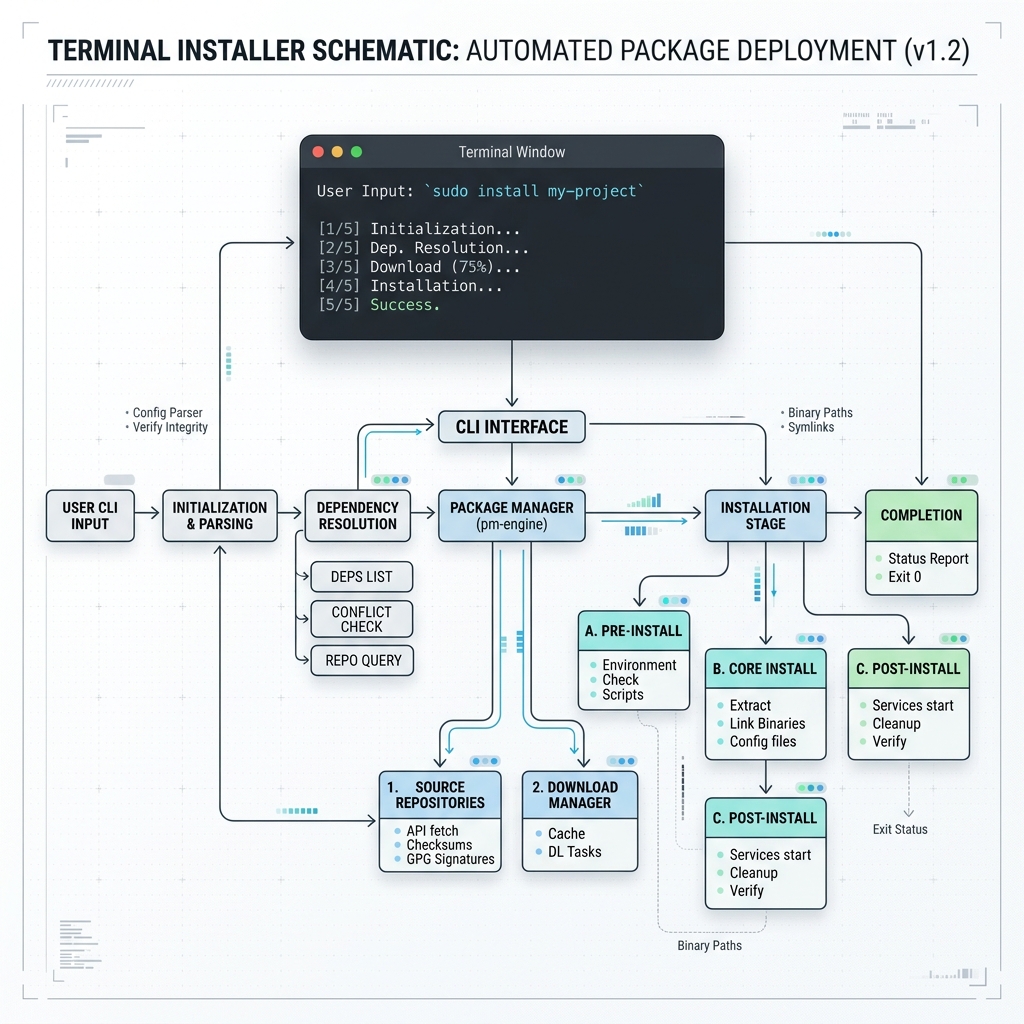This screenshot has width=1024, height=1024.
Task: Select the 2. DOWNLOAD MANAGER header
Action: [x=579, y=795]
